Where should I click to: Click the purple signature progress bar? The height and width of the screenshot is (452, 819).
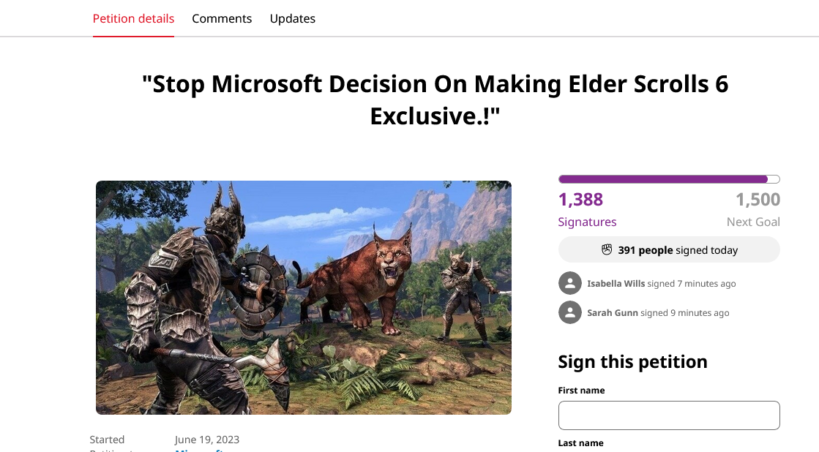coord(668,179)
